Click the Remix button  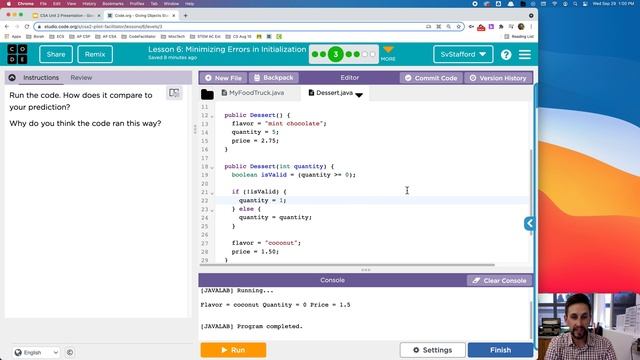coord(95,54)
